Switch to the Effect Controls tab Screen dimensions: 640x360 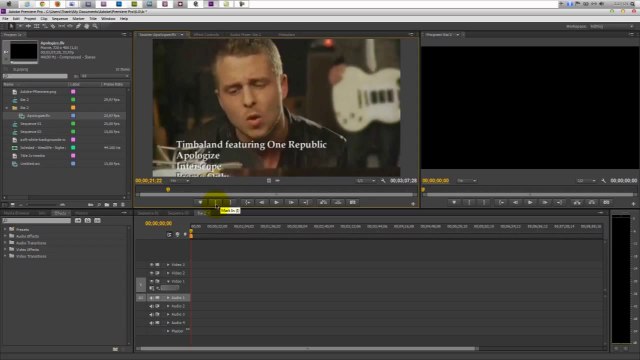coord(207,35)
